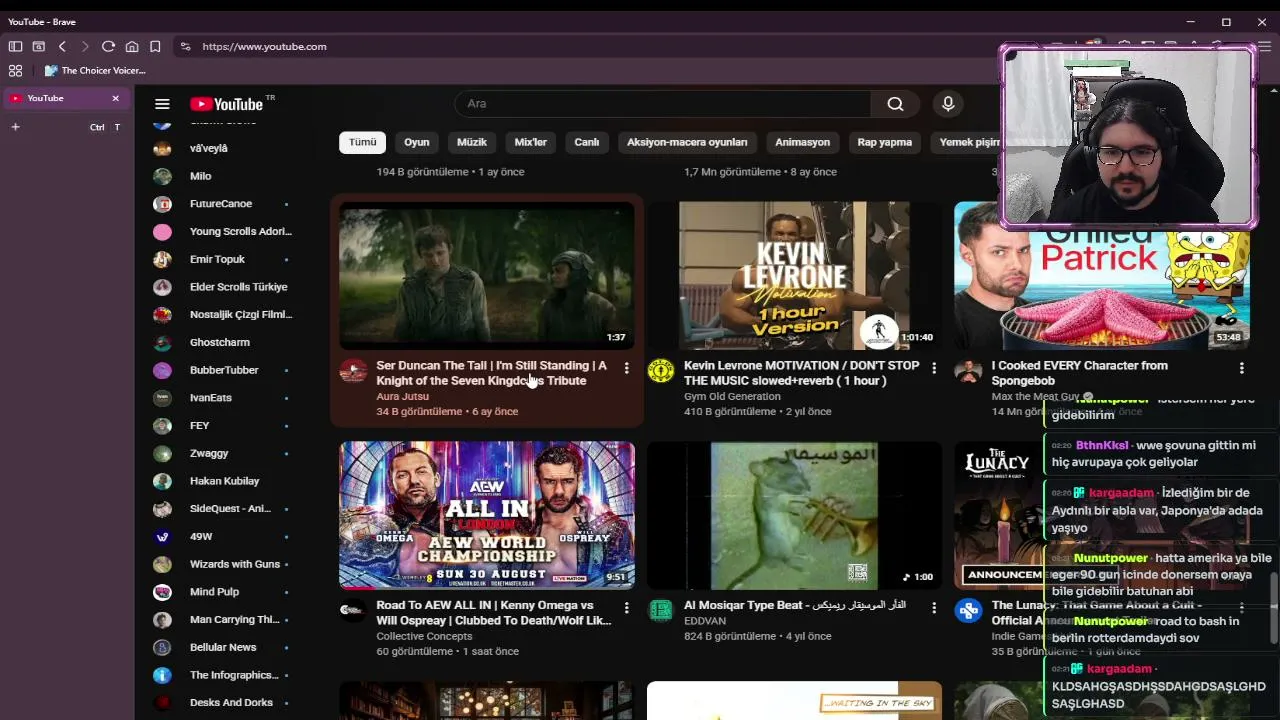Screen dimensions: 1280x720
Task: Play the Ser Duncan The Tall video thumbnail
Action: (487, 276)
